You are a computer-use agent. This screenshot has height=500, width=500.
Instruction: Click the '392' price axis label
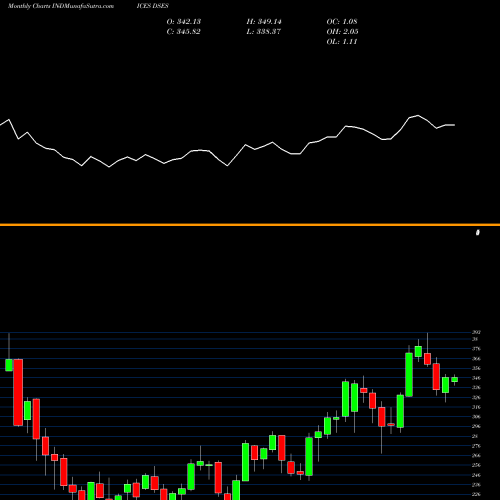tap(476, 332)
